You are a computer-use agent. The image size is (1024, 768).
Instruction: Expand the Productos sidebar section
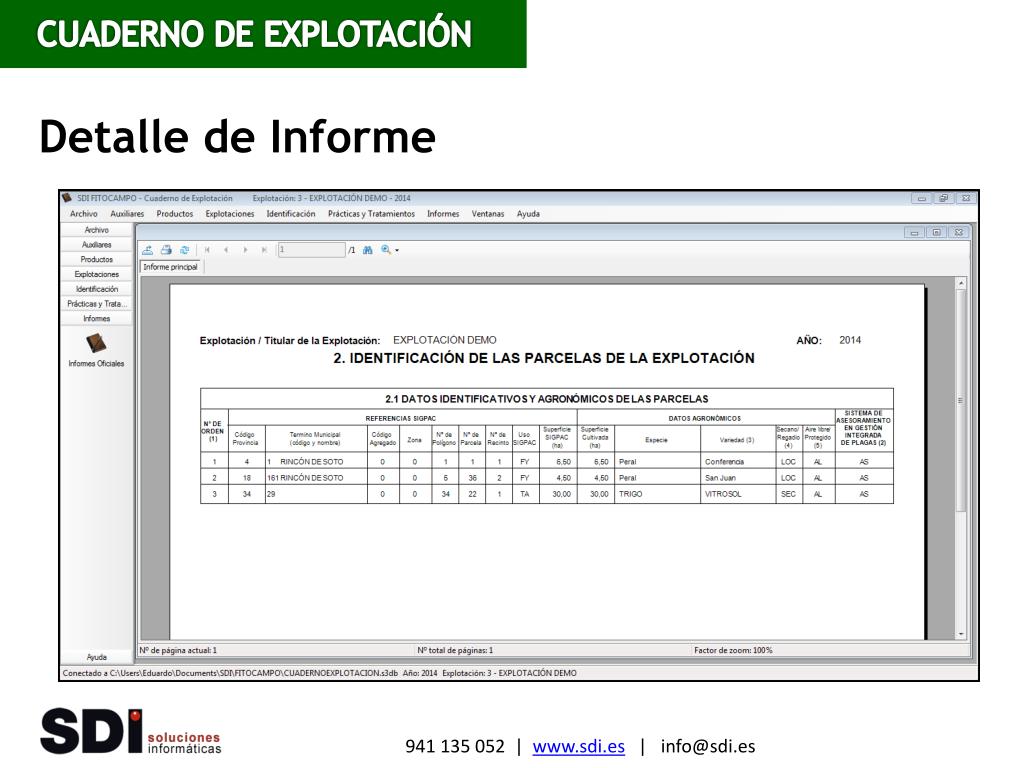(97, 260)
